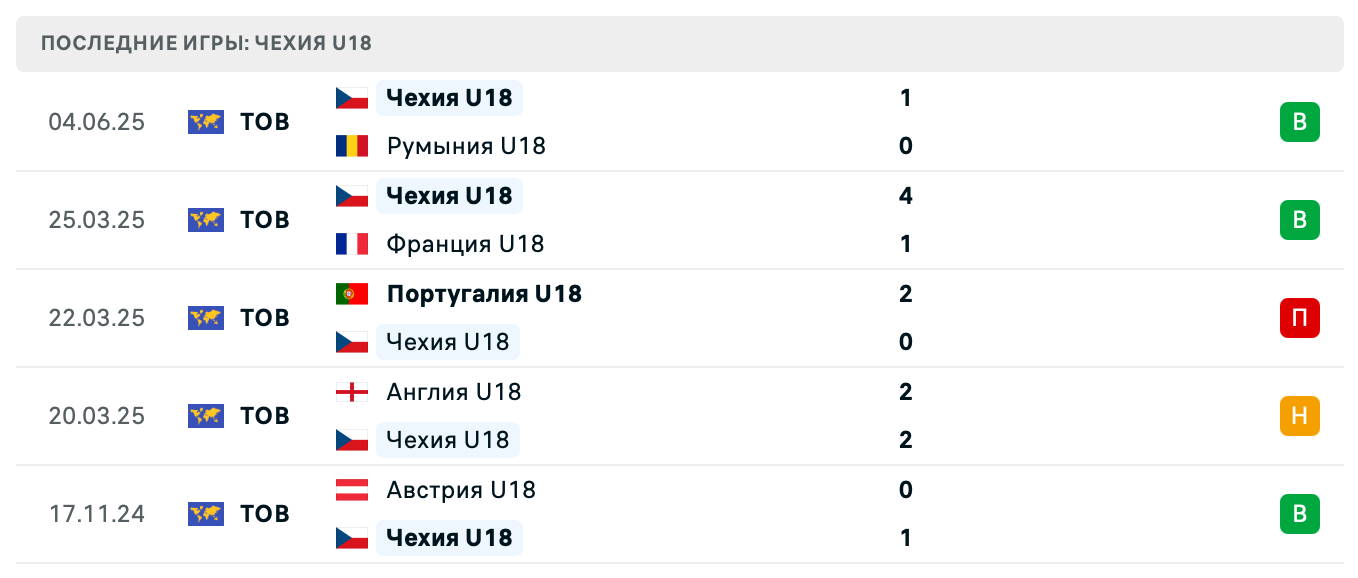The width and height of the screenshot is (1358, 578).
Task: Click the red loss badge for 22.03.25
Action: pyautogui.click(x=1299, y=318)
